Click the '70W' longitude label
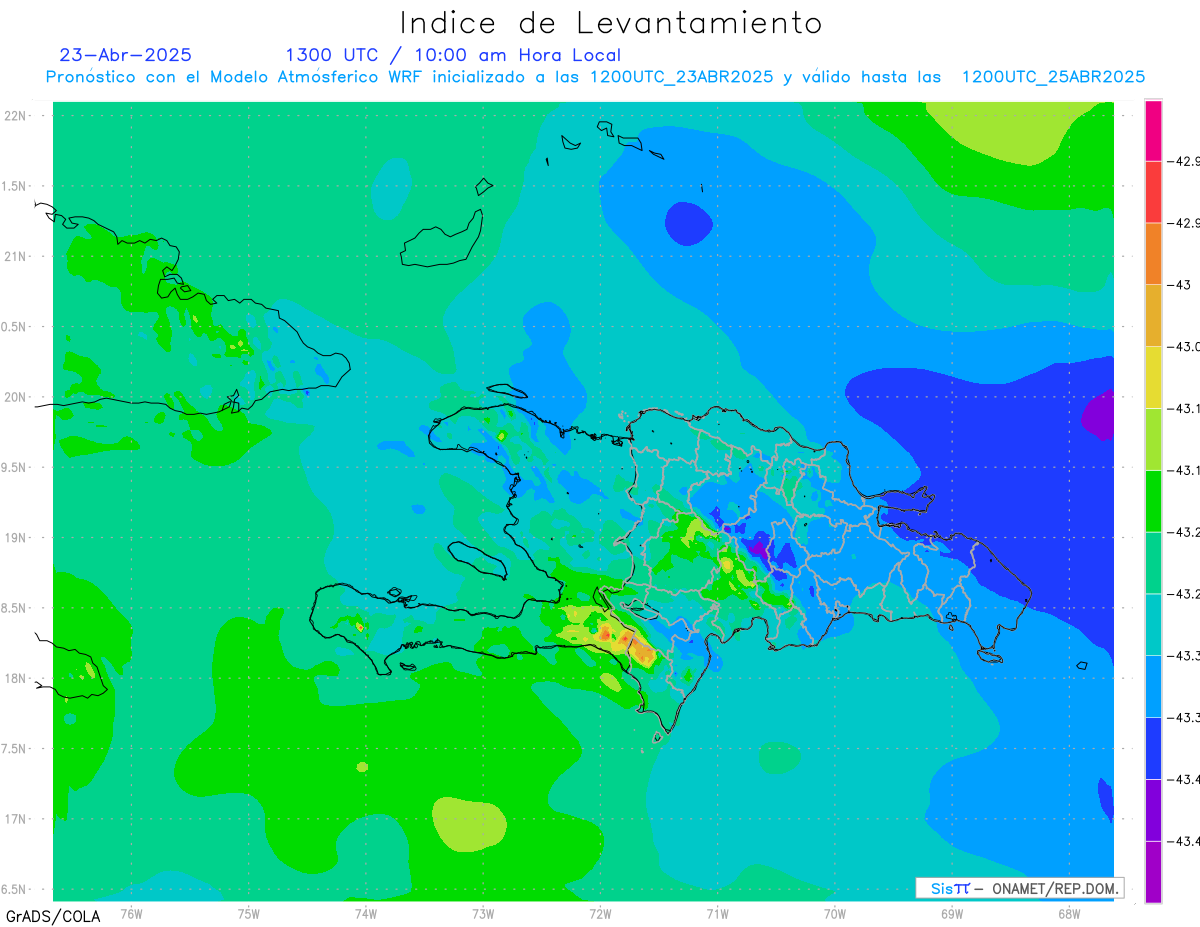1200x927 pixels. tap(835, 913)
